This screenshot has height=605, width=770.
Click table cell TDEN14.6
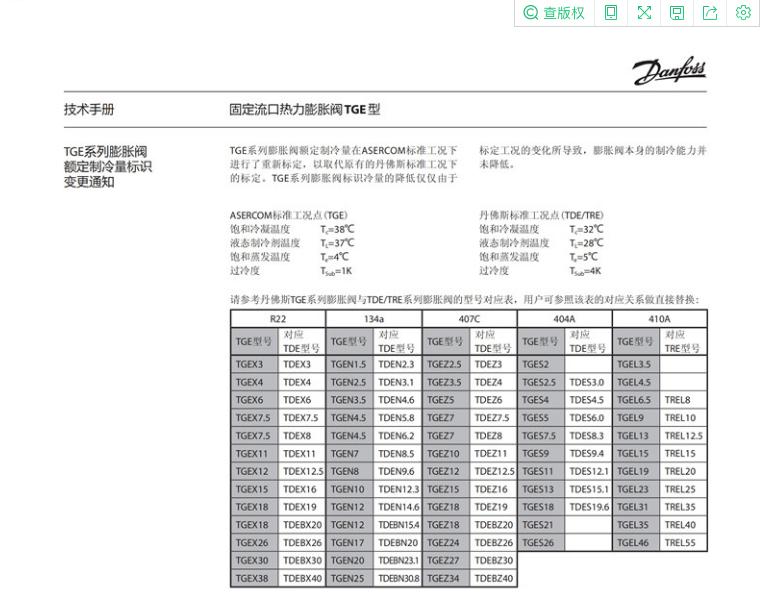(397, 507)
